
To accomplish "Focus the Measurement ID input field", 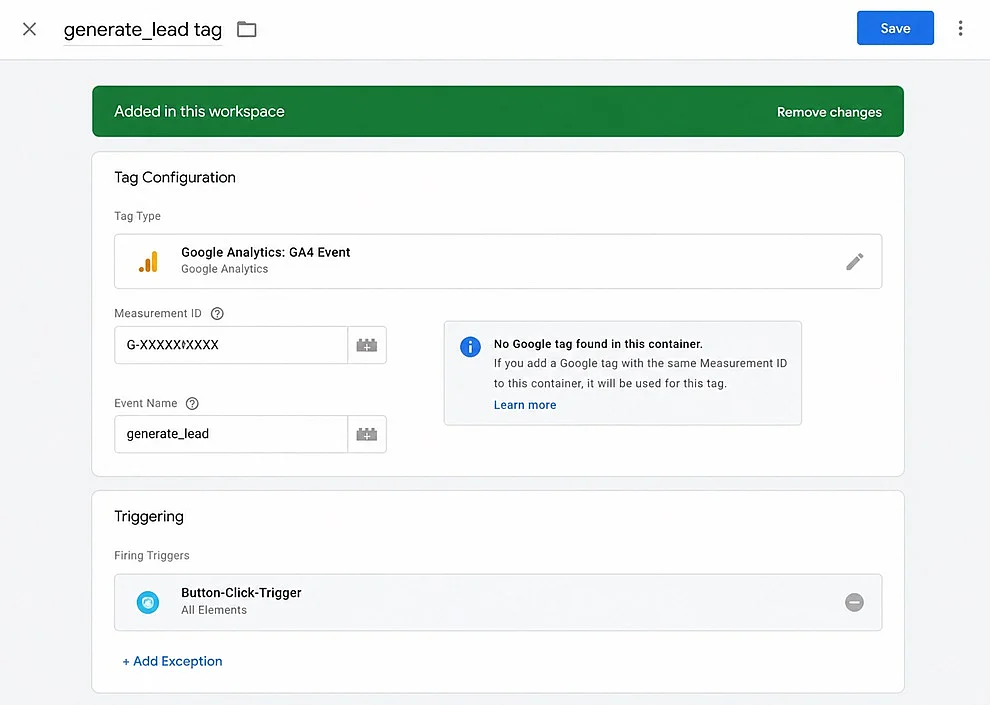I will click(x=231, y=345).
